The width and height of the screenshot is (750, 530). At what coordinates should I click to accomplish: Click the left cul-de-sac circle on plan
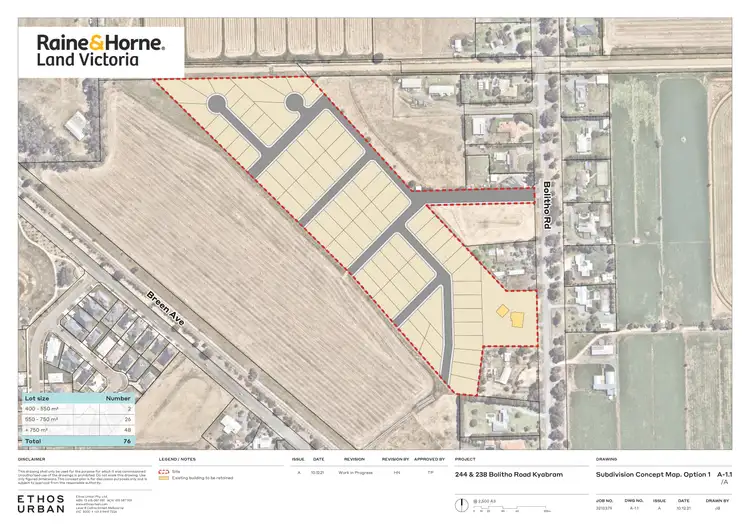click(216, 103)
